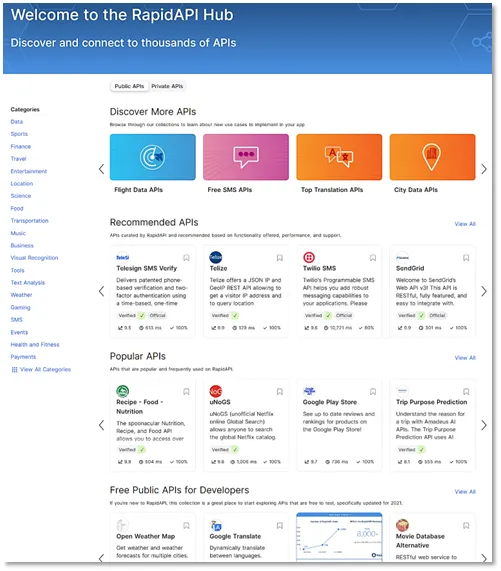This screenshot has width=501, height=571.
Task: Bookmark the Telize API card
Action: 280,258
